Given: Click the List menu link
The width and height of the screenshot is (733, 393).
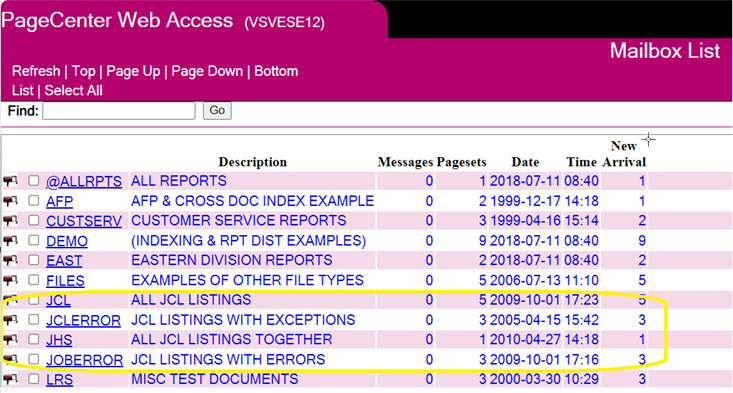Looking at the screenshot, I should (22, 90).
